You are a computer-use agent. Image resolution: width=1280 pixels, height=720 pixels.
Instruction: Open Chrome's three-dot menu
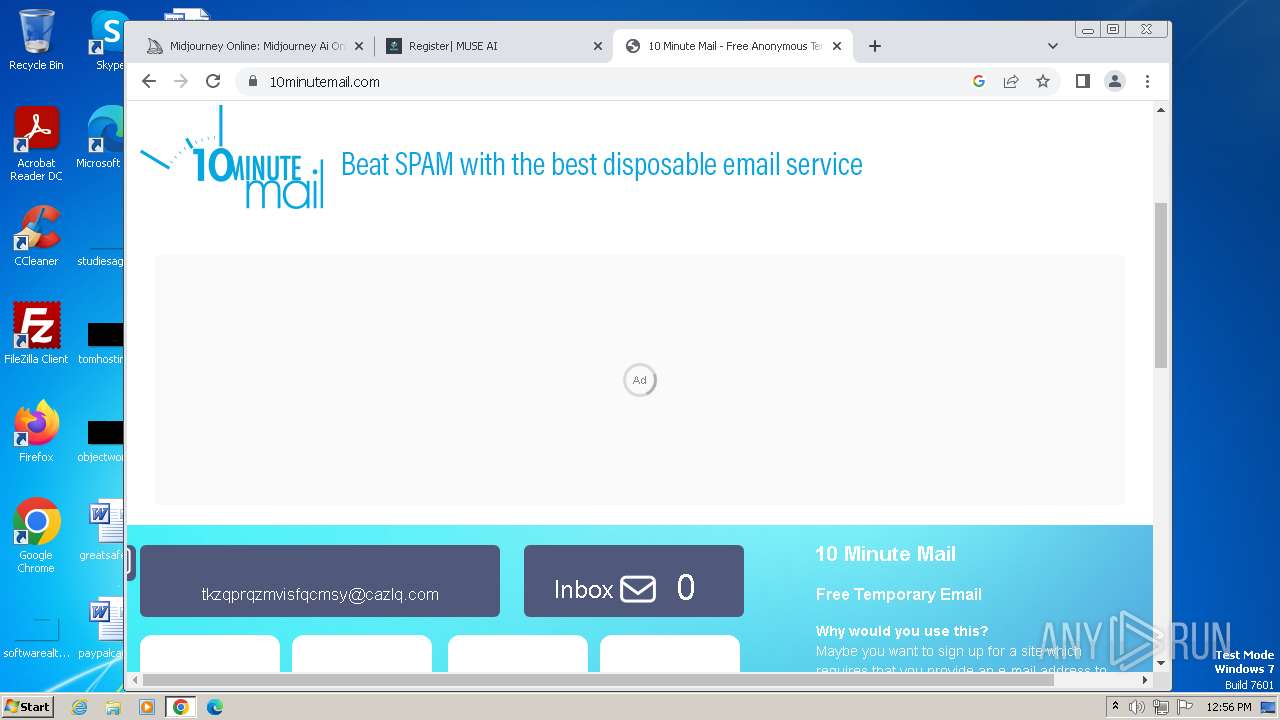[1147, 82]
